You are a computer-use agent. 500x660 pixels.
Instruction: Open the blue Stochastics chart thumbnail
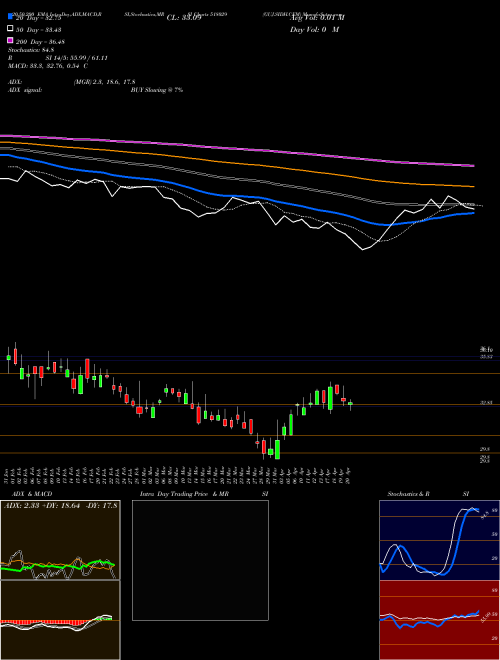point(439,540)
